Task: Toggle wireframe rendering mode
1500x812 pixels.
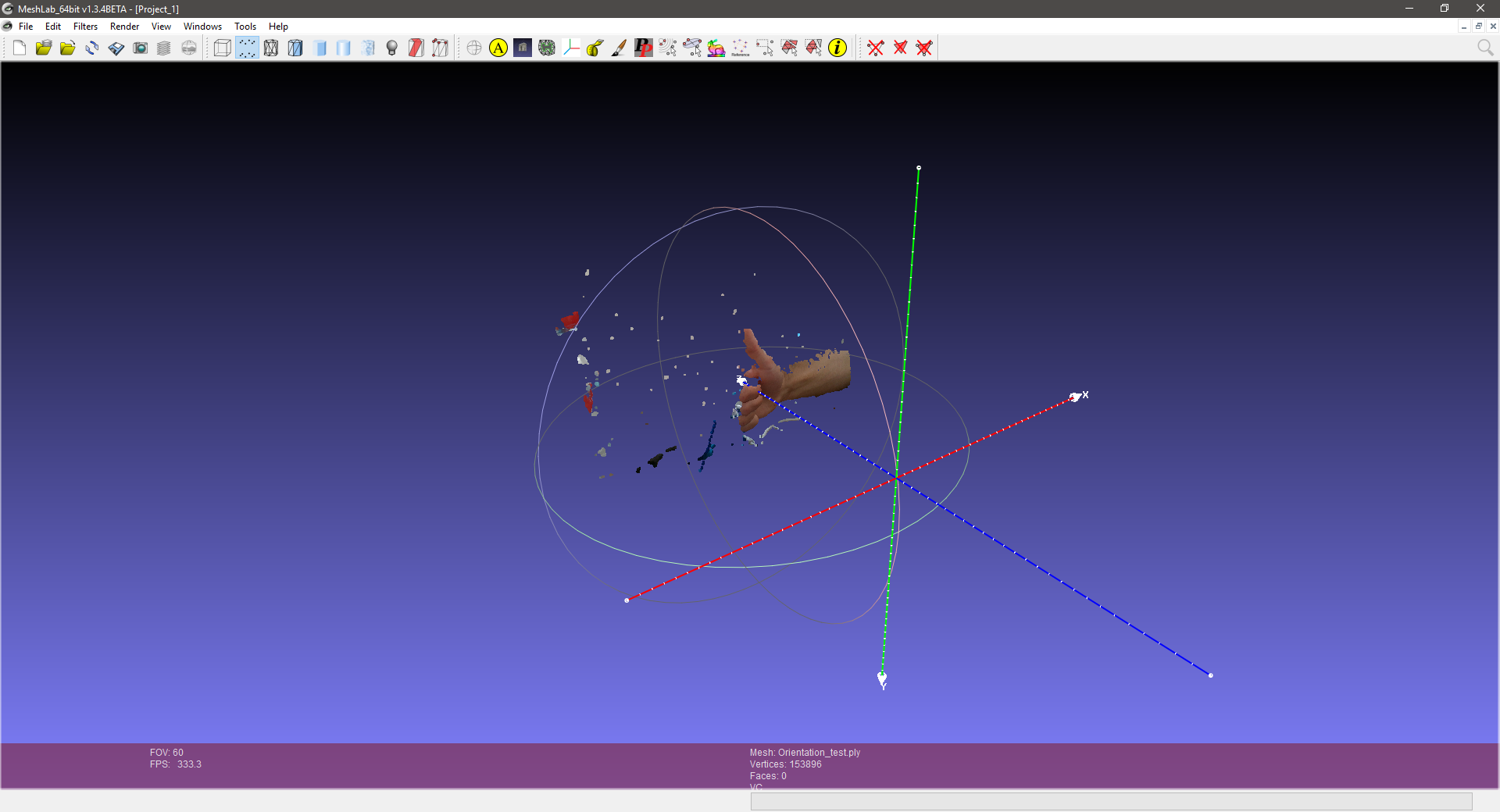Action: point(271,48)
